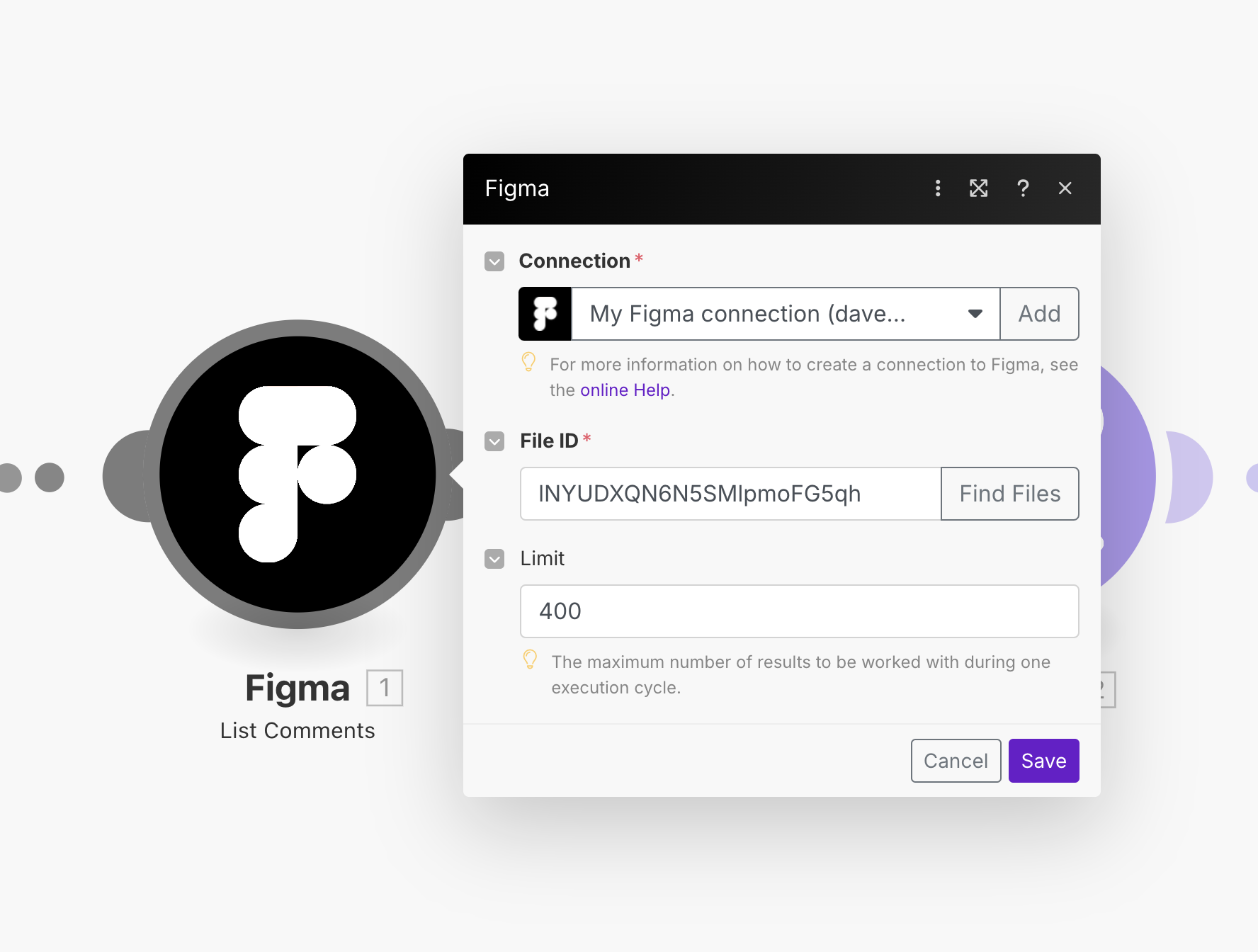The height and width of the screenshot is (952, 1258).
Task: Collapse the File ID section
Action: (x=494, y=441)
